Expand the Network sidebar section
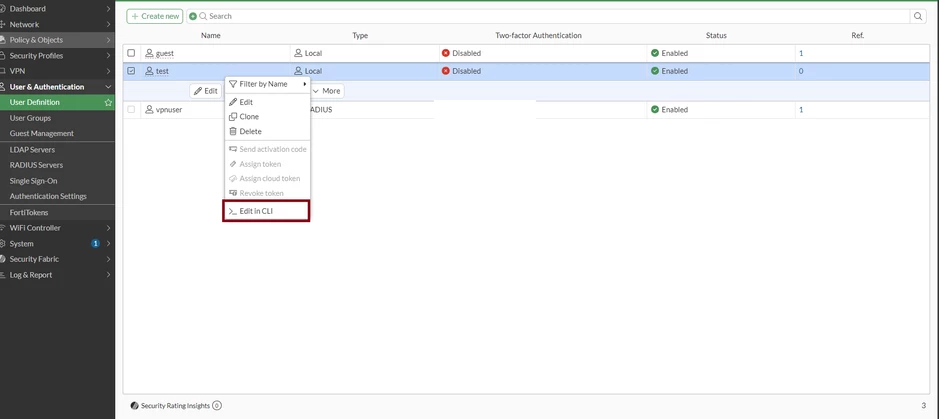Viewport: 939px width, 419px height. point(57,25)
